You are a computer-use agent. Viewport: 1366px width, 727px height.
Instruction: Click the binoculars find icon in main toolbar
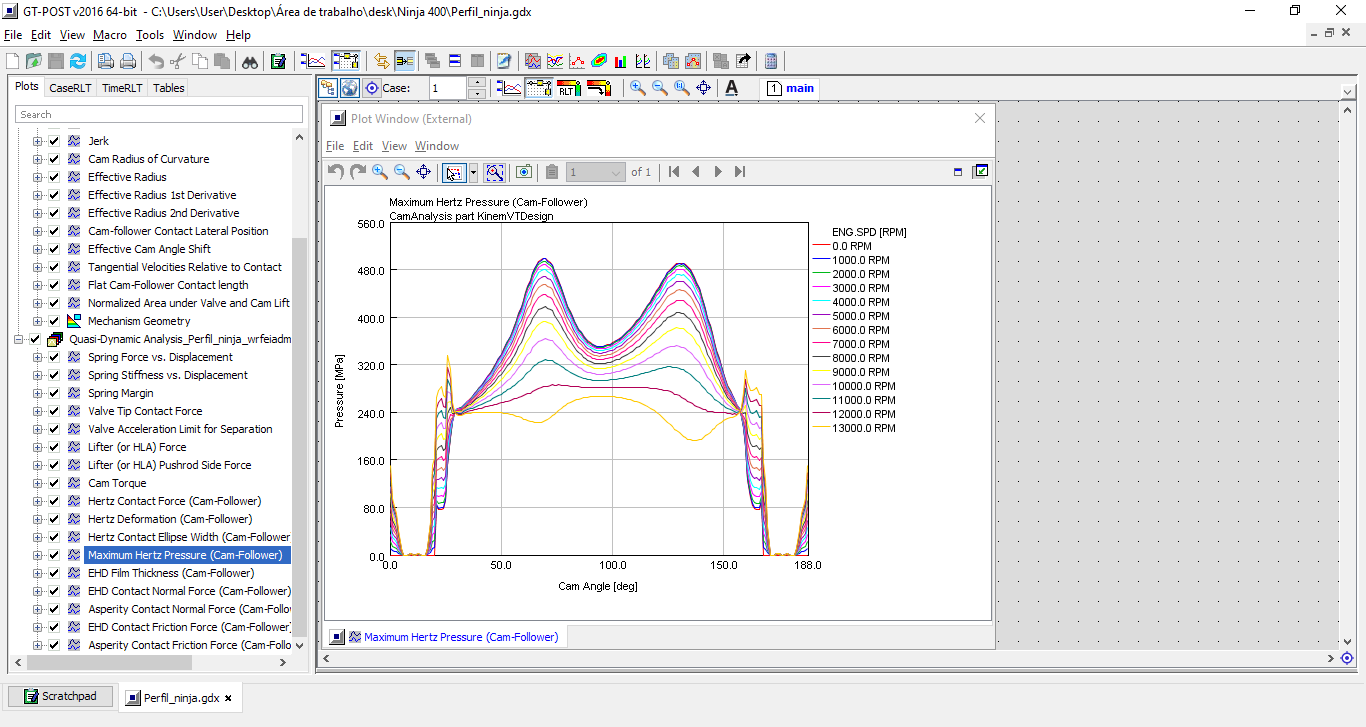click(250, 61)
